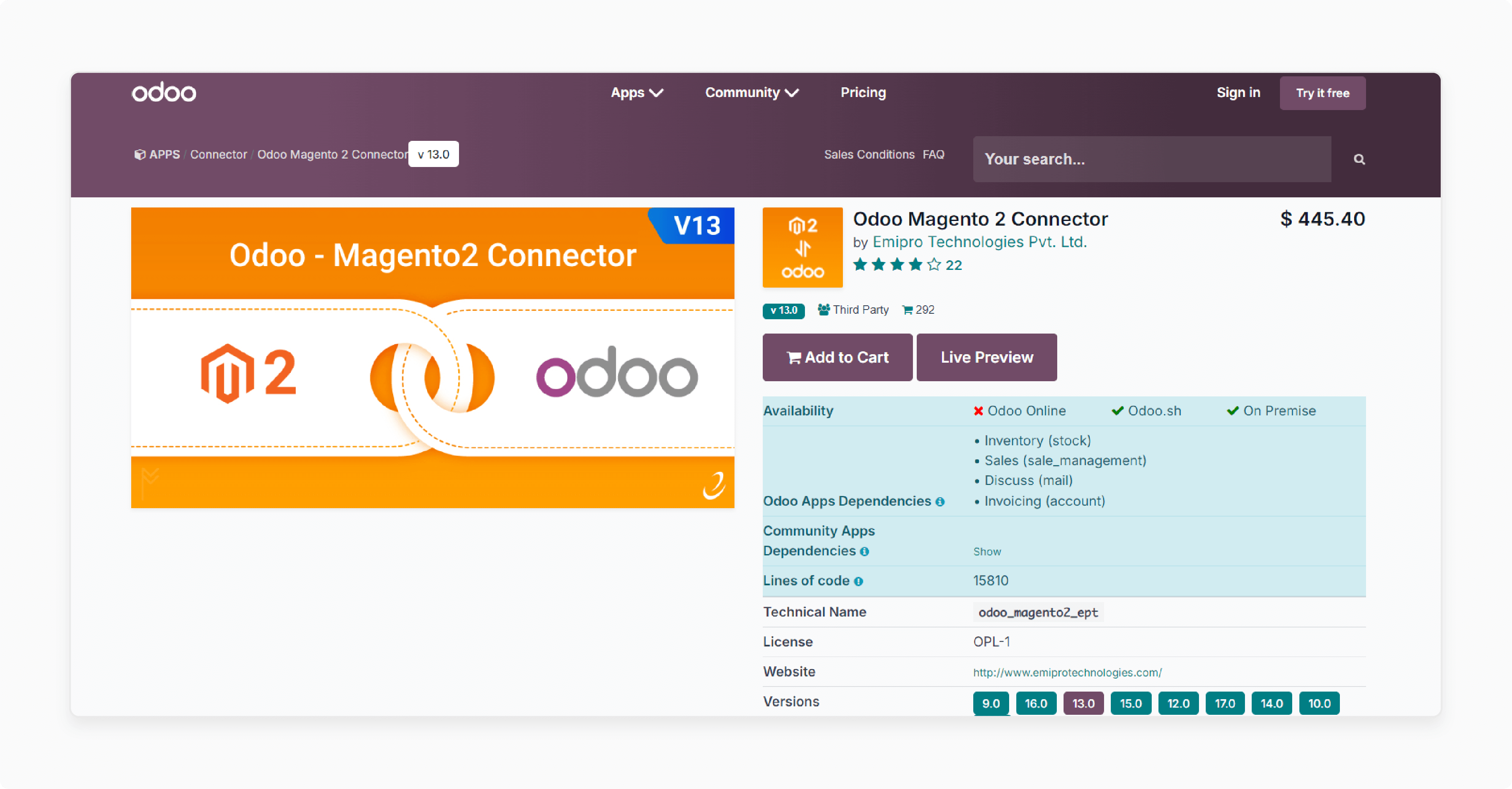Image resolution: width=1512 pixels, height=789 pixels.
Task: Click APPS in the breadcrumb
Action: (165, 154)
